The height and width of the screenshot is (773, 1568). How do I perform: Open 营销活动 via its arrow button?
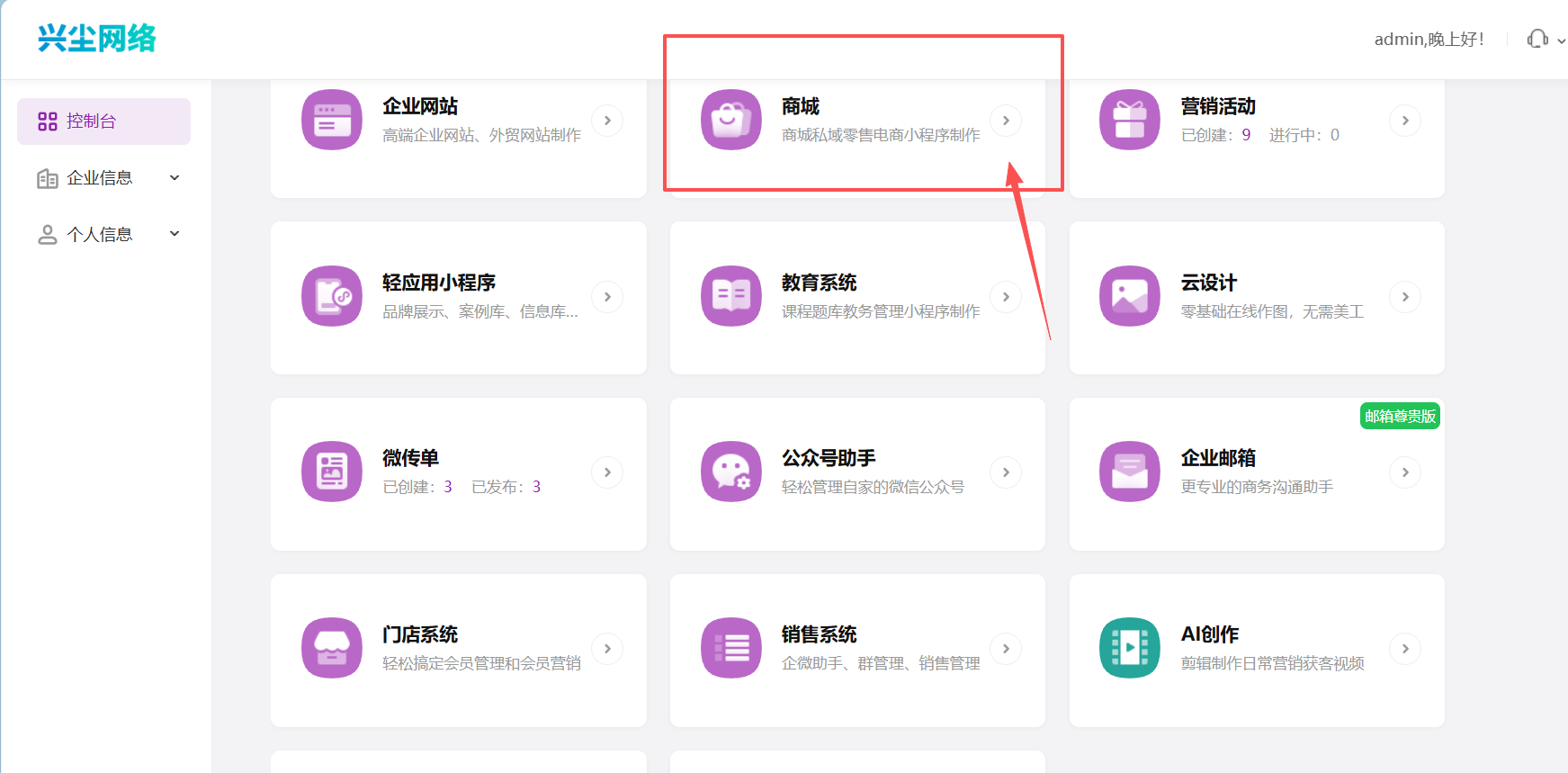[x=1405, y=121]
